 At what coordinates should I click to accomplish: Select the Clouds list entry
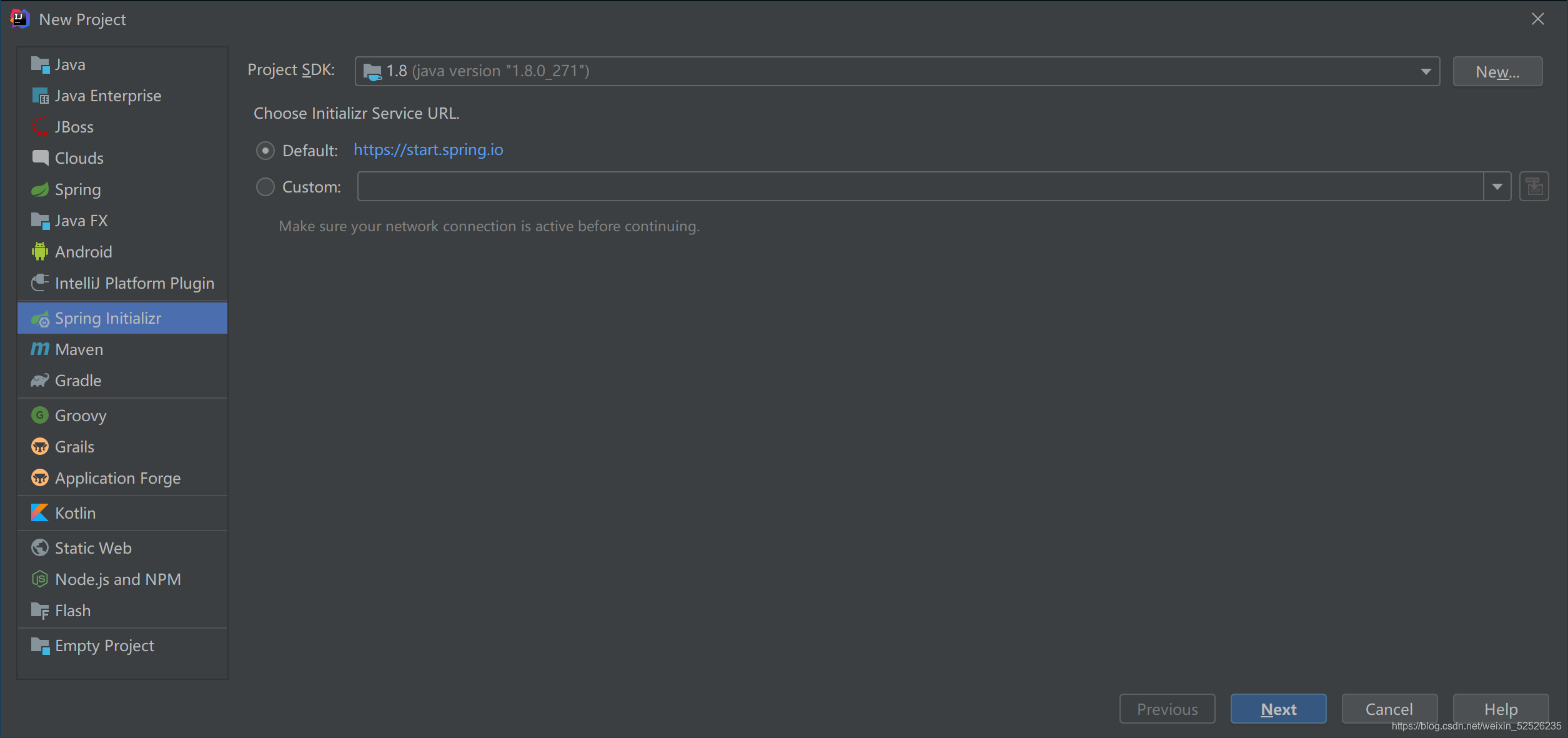tap(122, 158)
